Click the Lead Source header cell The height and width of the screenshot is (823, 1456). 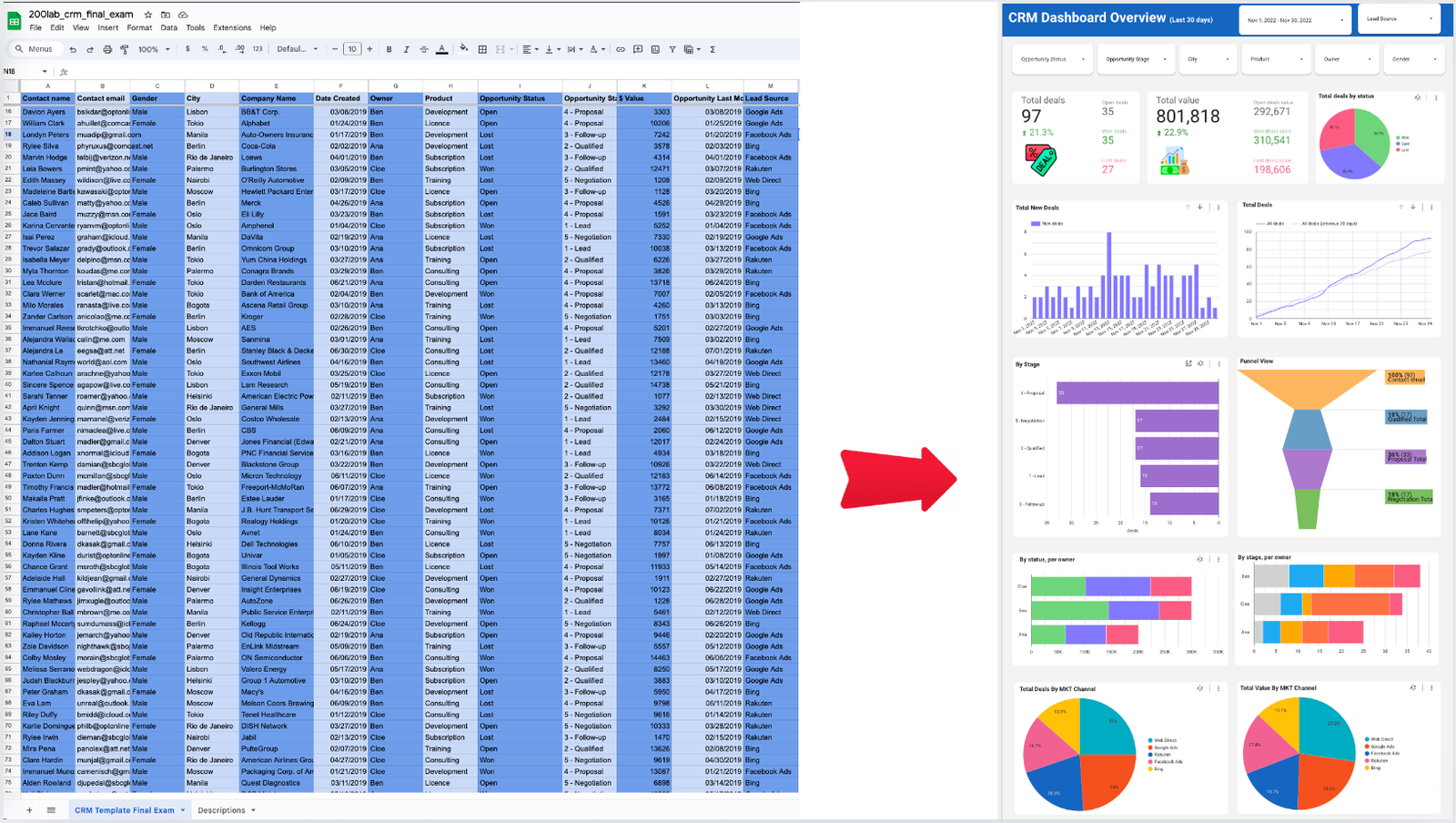pyautogui.click(x=771, y=98)
